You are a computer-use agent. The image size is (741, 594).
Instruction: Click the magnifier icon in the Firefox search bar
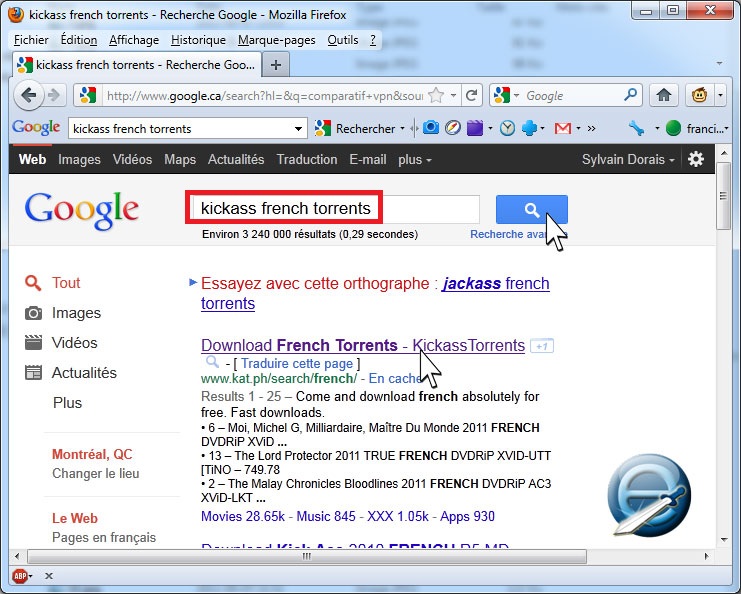630,95
